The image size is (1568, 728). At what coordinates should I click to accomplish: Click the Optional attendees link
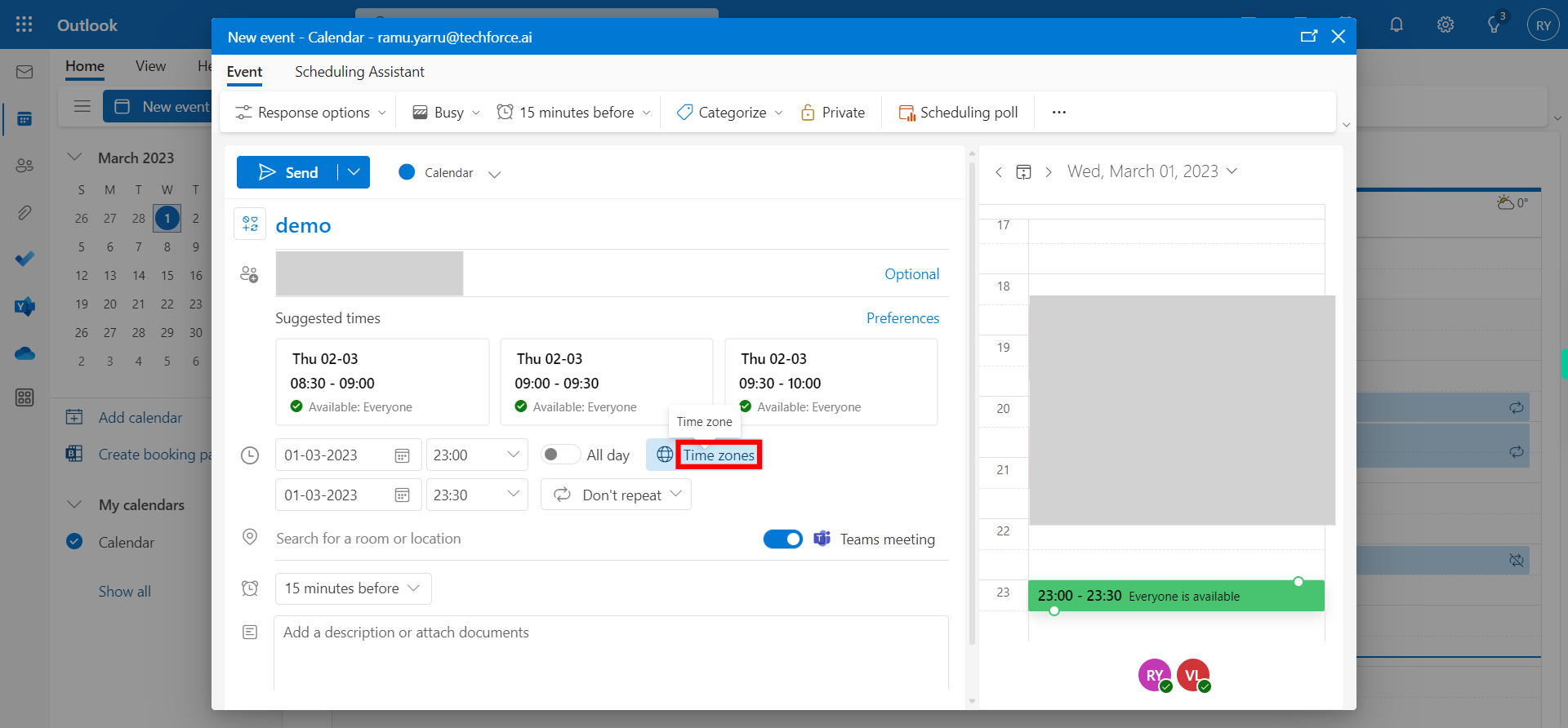(x=911, y=274)
